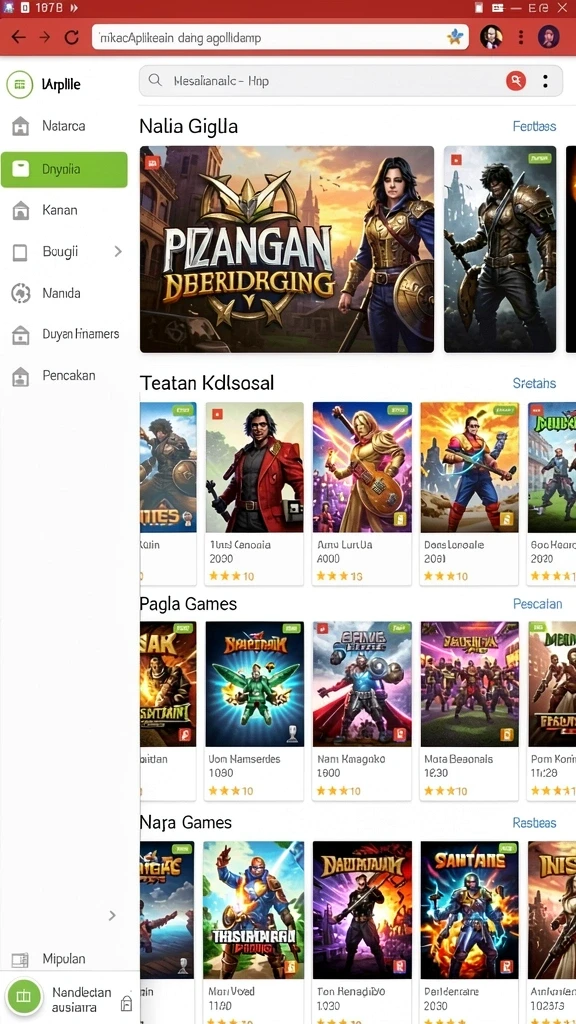Select Natarca in the sidebar
Screen dimensions: 576x1024
(x=64, y=125)
